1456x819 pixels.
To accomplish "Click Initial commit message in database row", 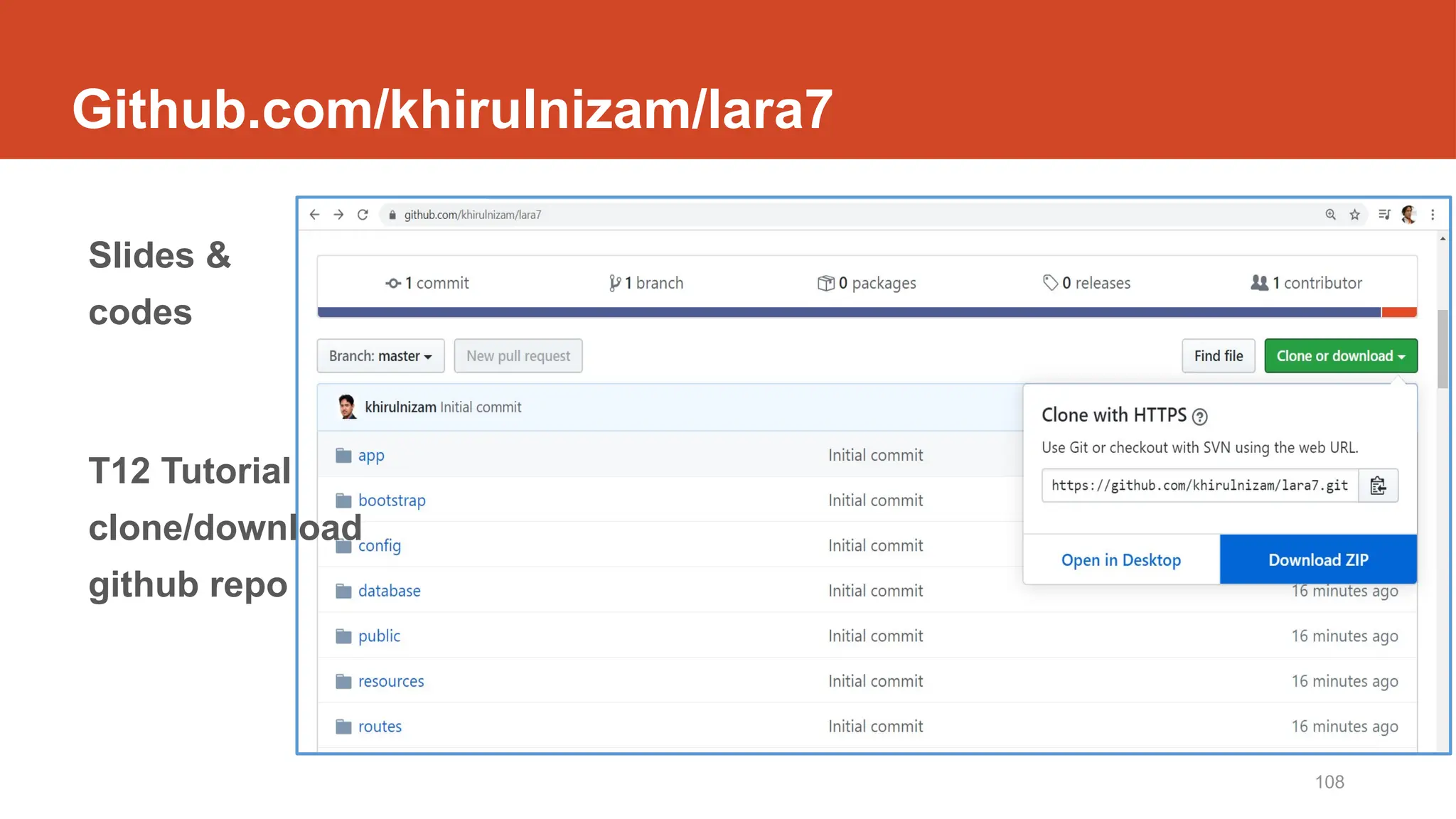I will [875, 591].
